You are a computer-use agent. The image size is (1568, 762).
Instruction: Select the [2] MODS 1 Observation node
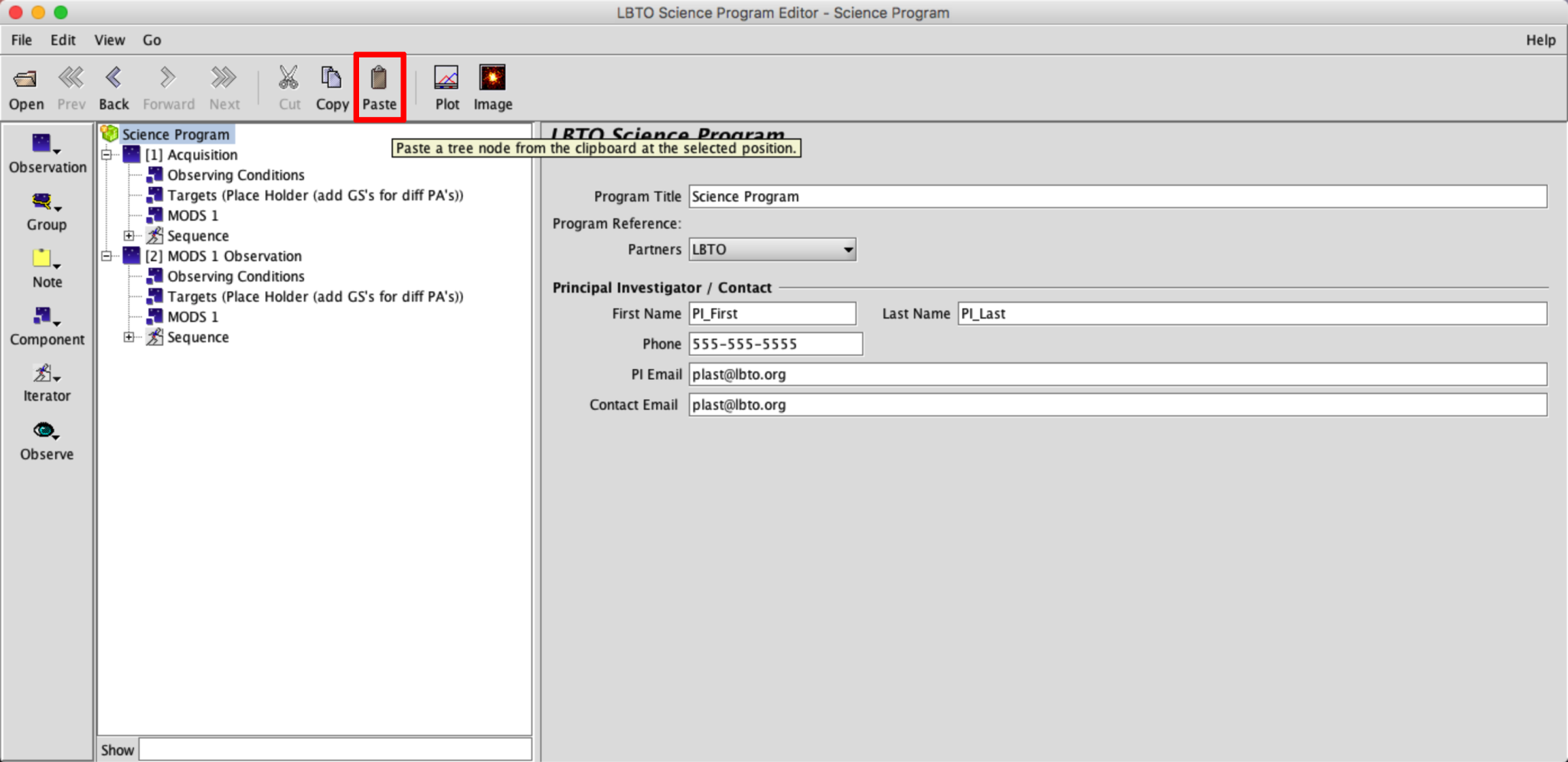(x=224, y=256)
